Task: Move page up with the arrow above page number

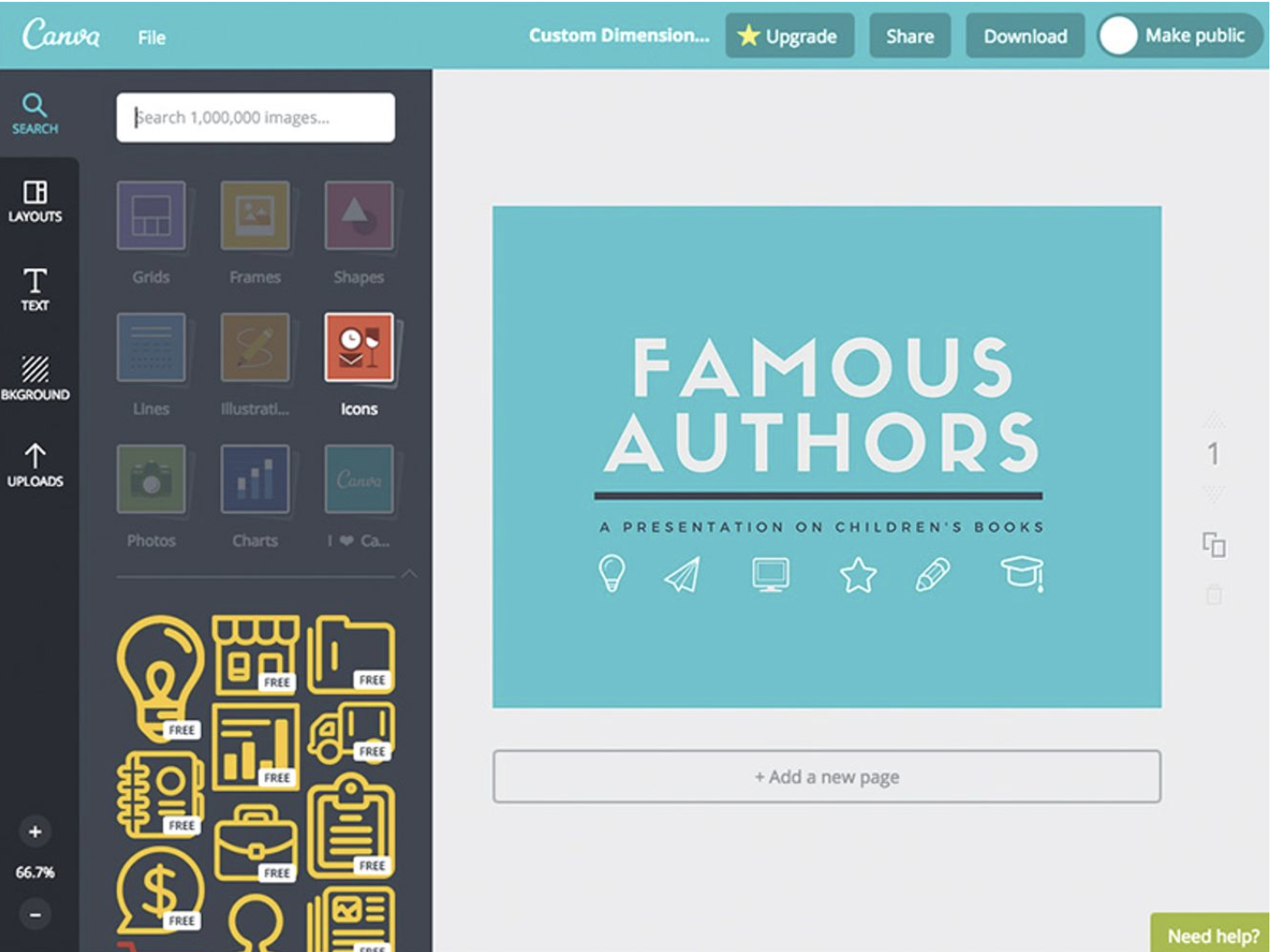Action: [x=1213, y=420]
